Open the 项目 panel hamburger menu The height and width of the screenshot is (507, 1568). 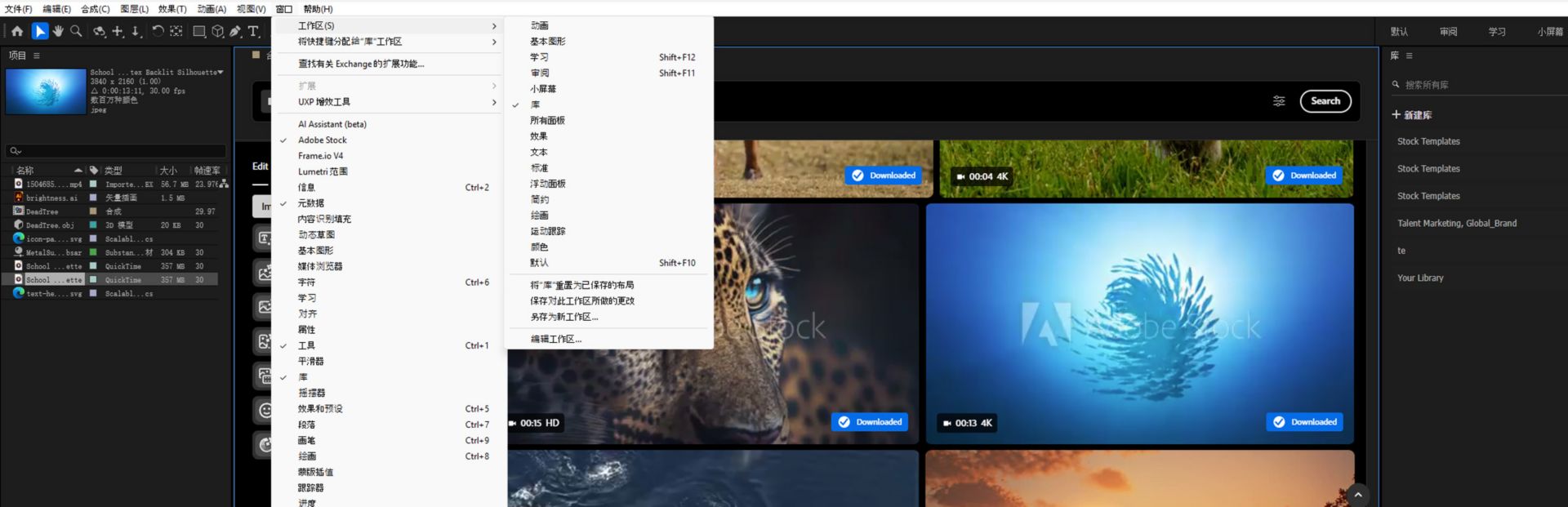click(37, 56)
